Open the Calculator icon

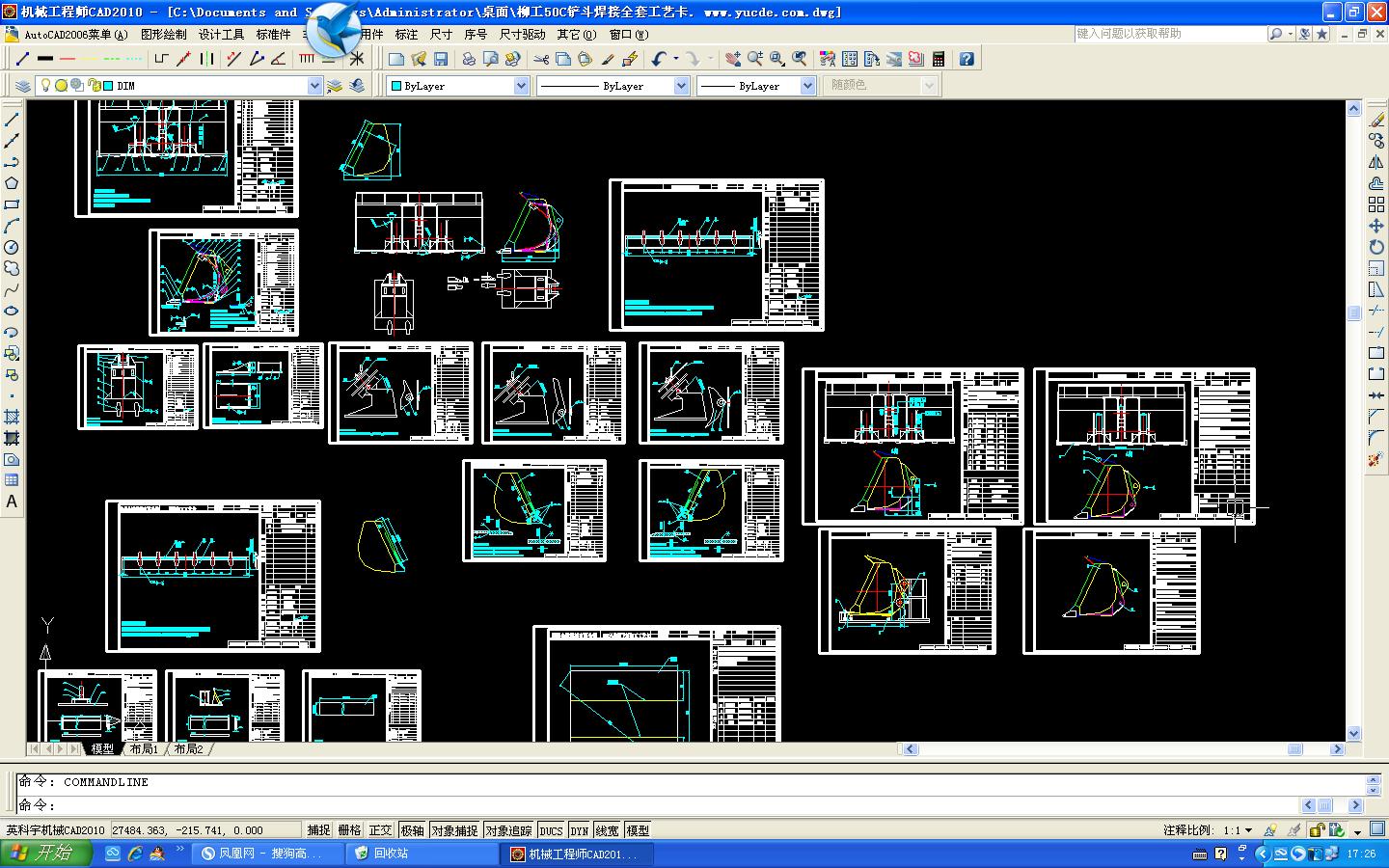click(939, 59)
